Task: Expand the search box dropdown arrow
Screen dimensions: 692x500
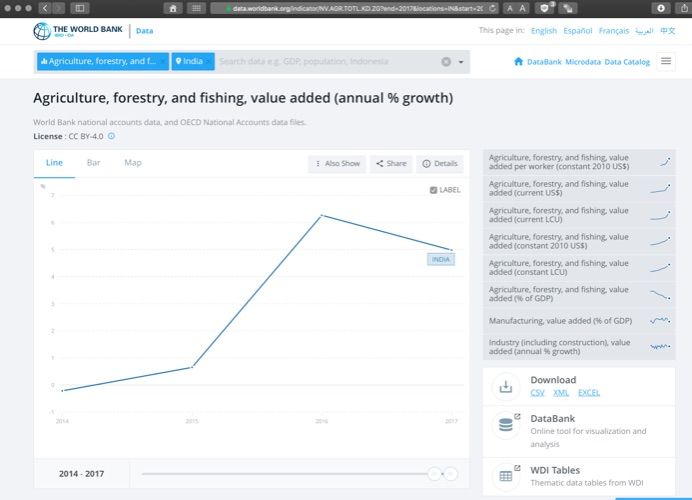Action: click(x=461, y=62)
